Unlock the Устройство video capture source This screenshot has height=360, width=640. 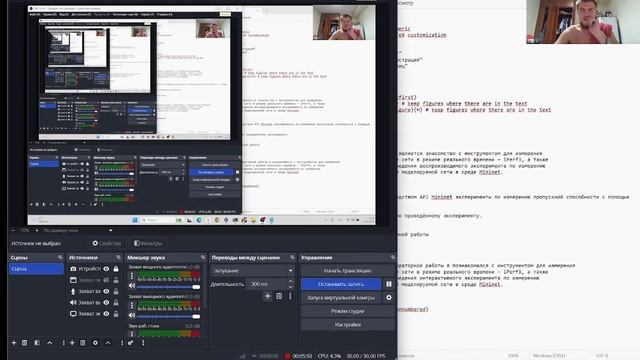[116, 269]
